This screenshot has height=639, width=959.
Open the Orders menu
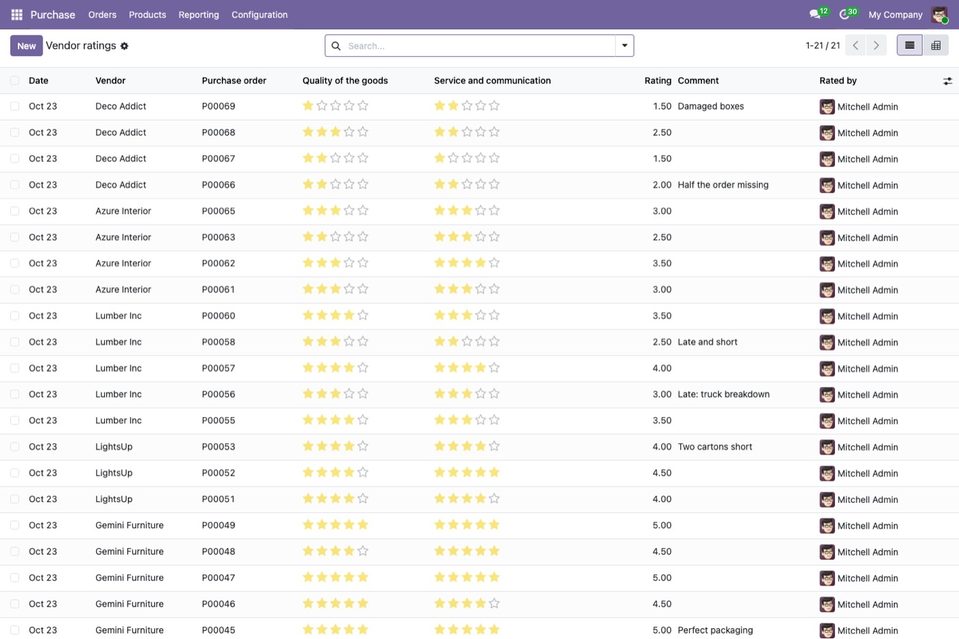[102, 15]
